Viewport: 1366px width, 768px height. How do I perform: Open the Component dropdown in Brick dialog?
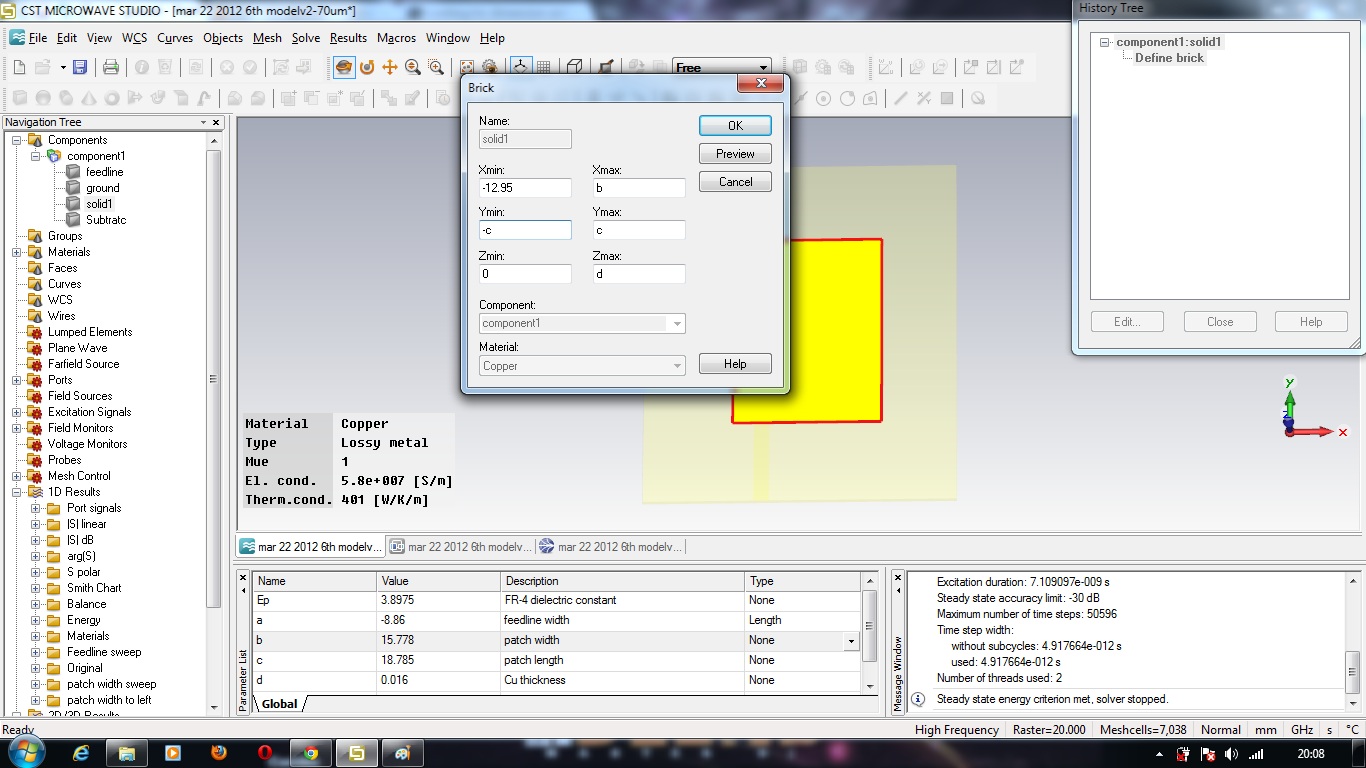(677, 324)
